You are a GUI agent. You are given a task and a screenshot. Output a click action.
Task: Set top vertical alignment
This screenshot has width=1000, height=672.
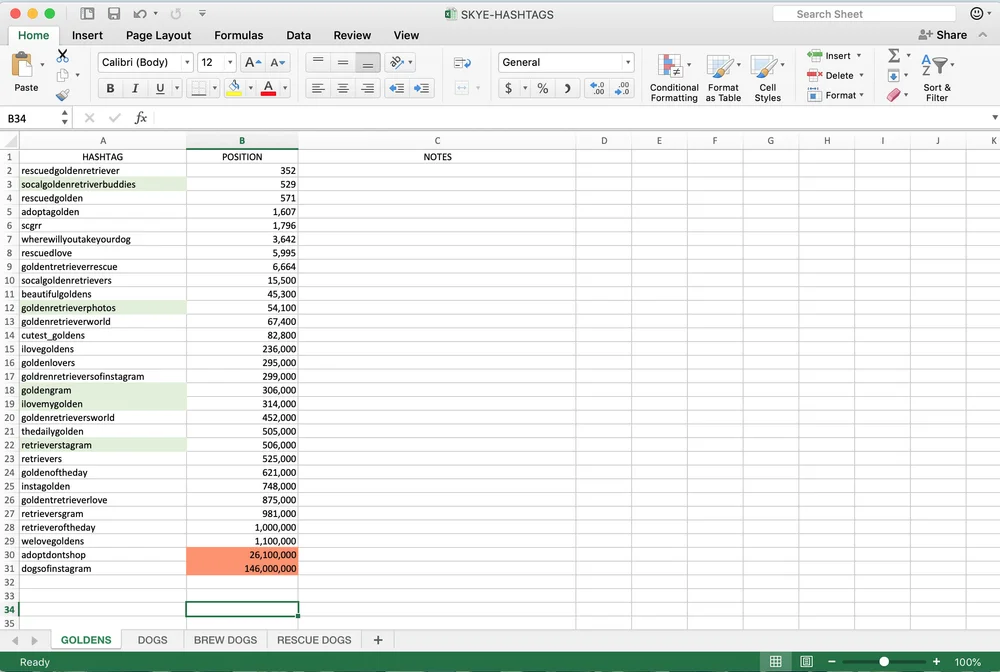pyautogui.click(x=318, y=62)
